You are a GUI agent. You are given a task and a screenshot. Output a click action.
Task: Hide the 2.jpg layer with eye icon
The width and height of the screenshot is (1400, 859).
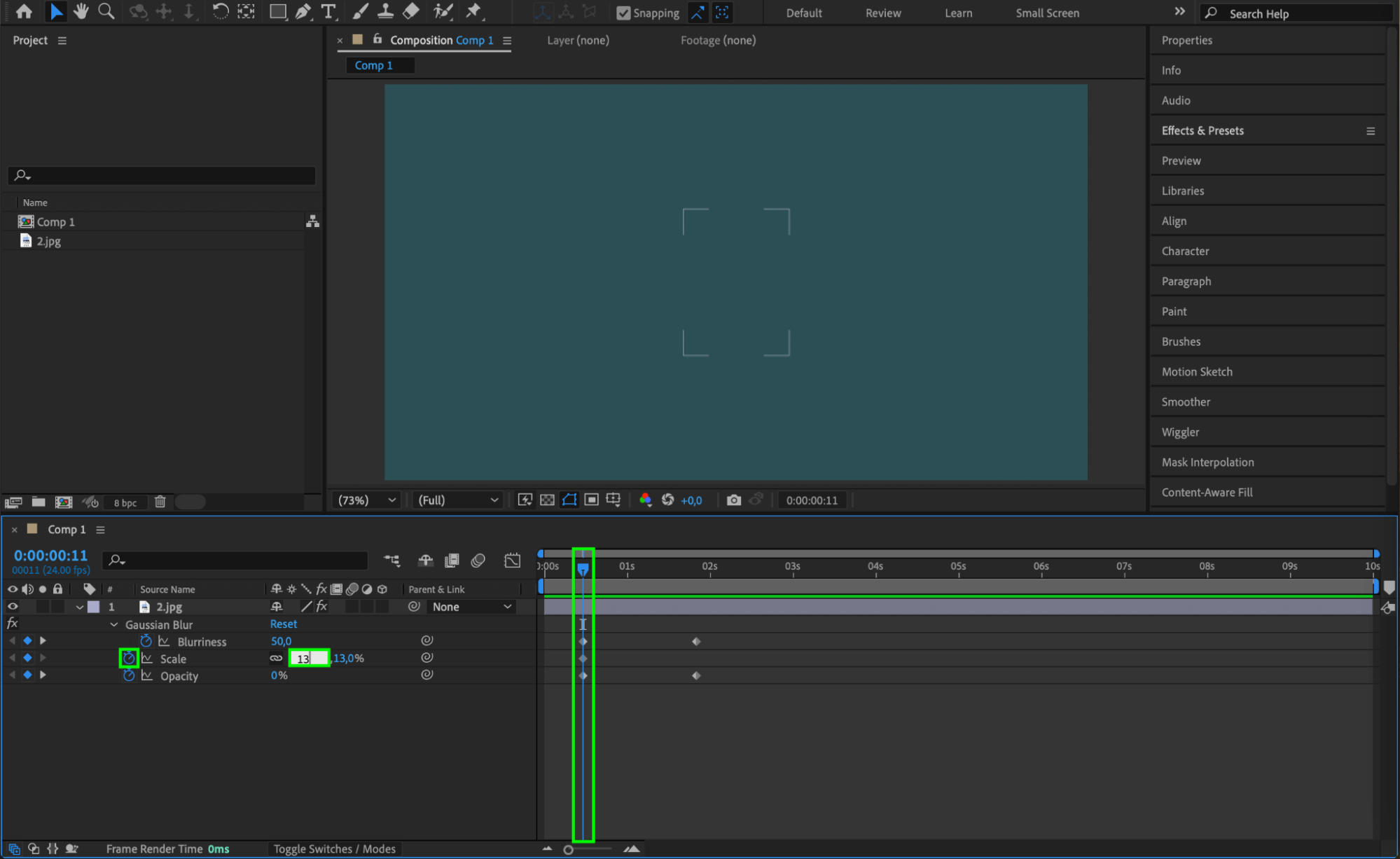(13, 607)
